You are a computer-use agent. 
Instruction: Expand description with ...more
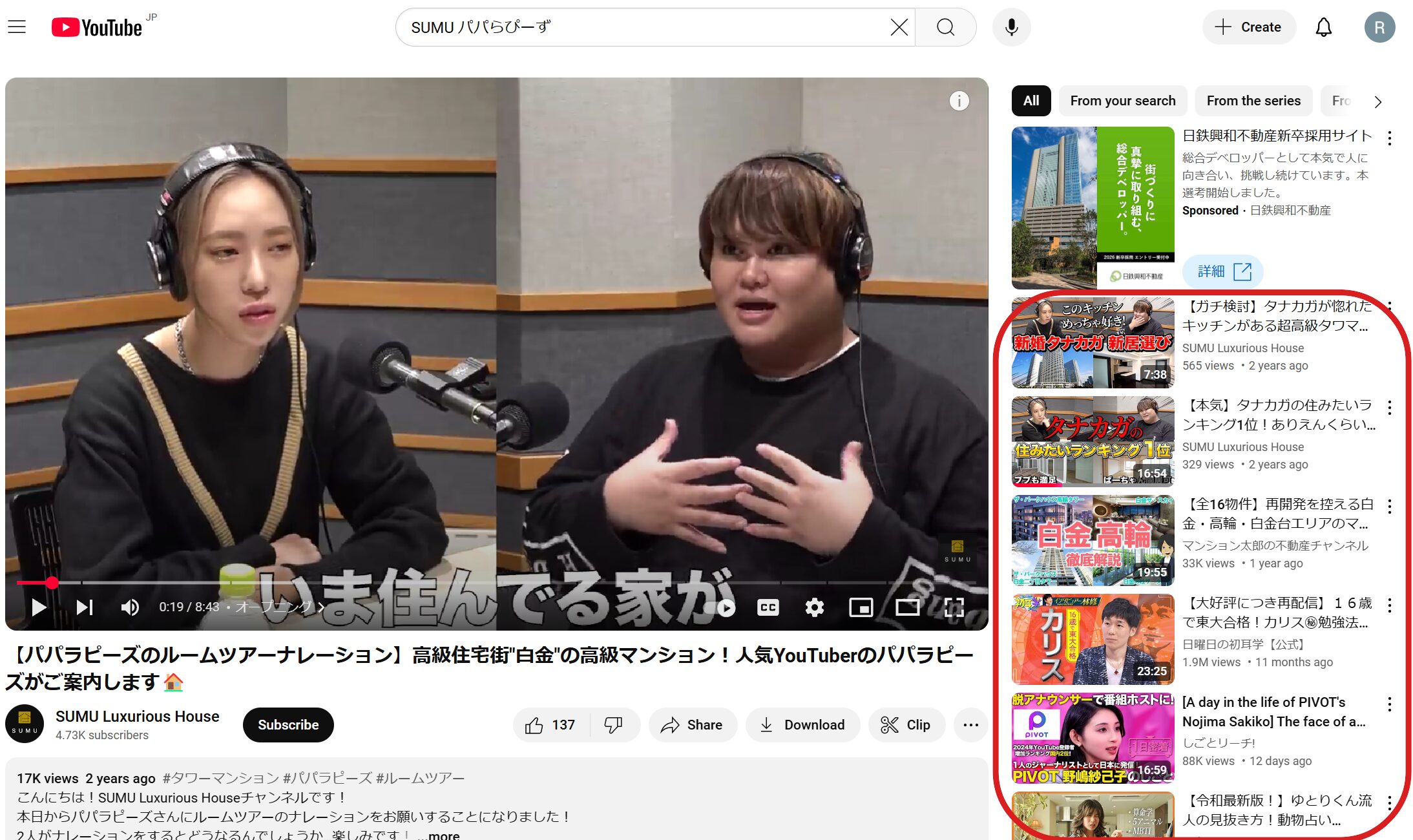tap(439, 835)
